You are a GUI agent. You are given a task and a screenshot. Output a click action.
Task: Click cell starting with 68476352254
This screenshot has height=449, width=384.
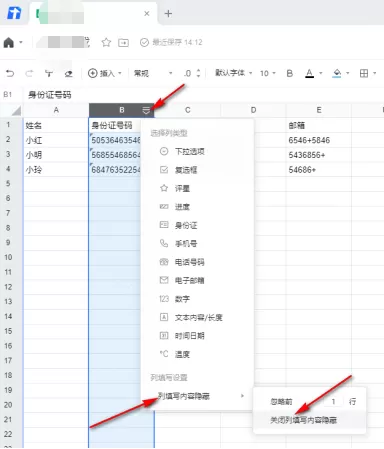(x=115, y=169)
